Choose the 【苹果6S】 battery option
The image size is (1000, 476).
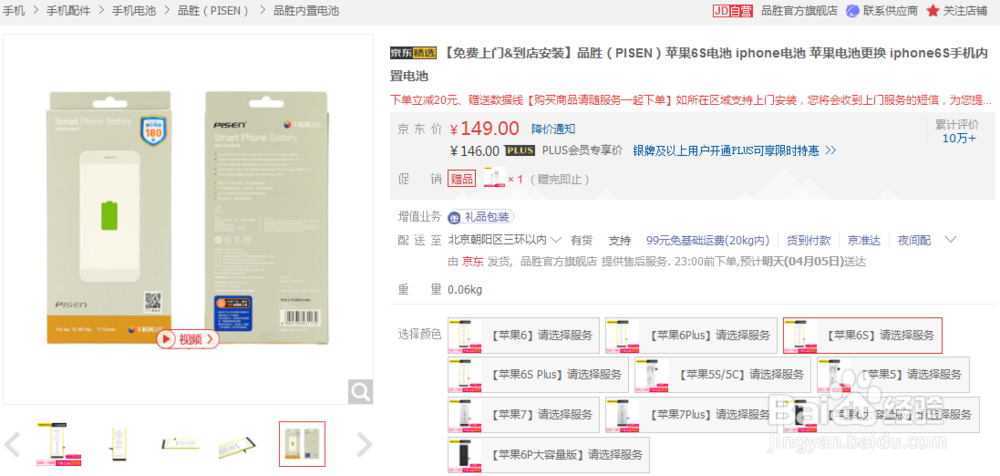(x=863, y=336)
